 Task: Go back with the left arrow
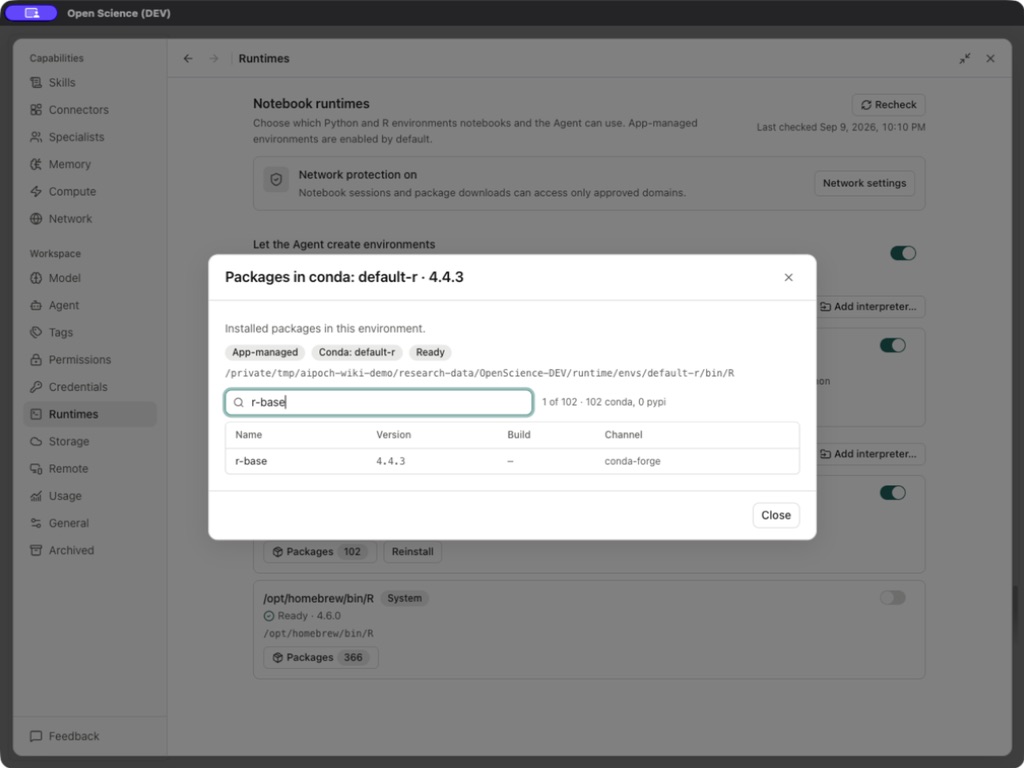(x=188, y=58)
